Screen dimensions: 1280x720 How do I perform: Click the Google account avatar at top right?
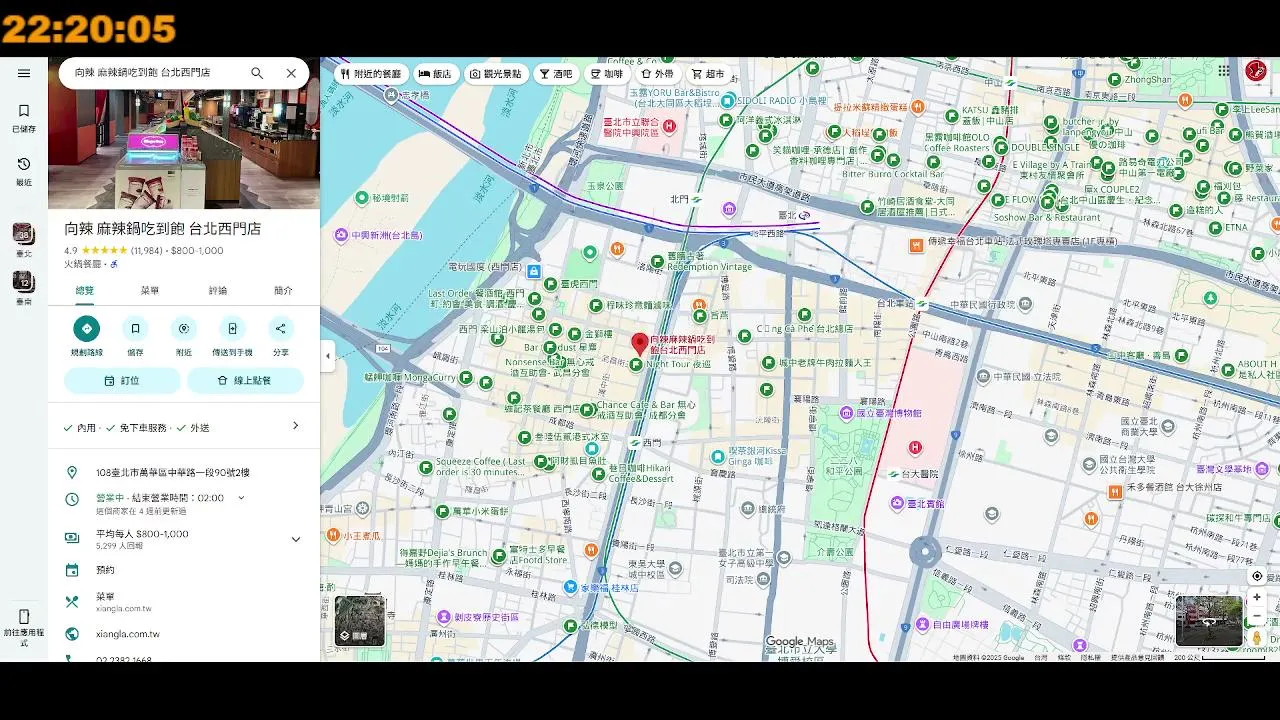coord(1256,72)
